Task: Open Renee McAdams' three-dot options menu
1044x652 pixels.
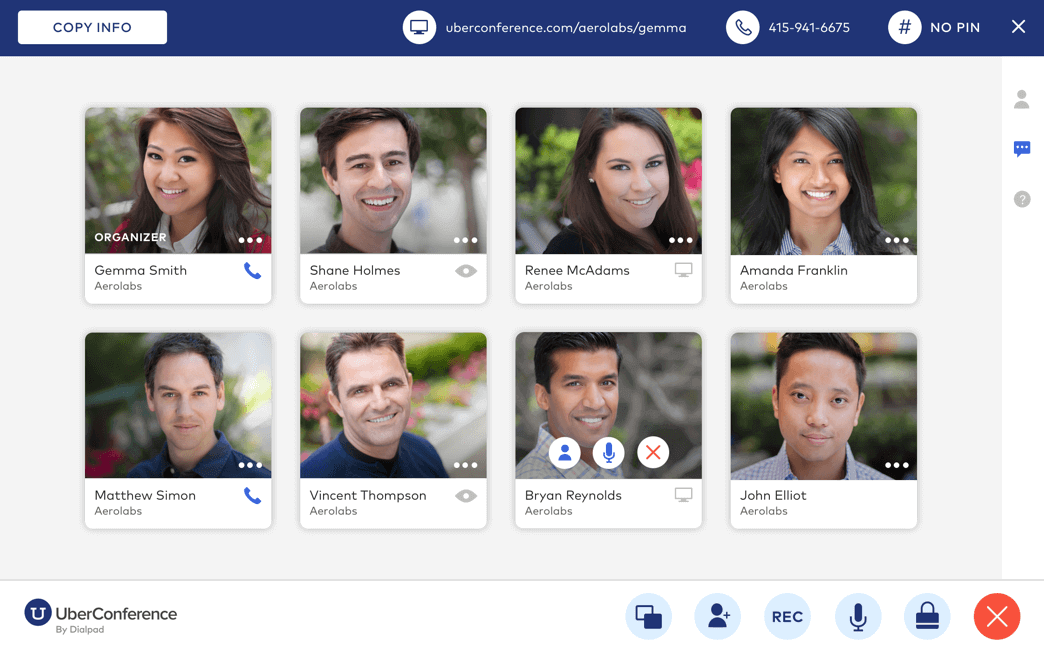Action: coord(680,240)
